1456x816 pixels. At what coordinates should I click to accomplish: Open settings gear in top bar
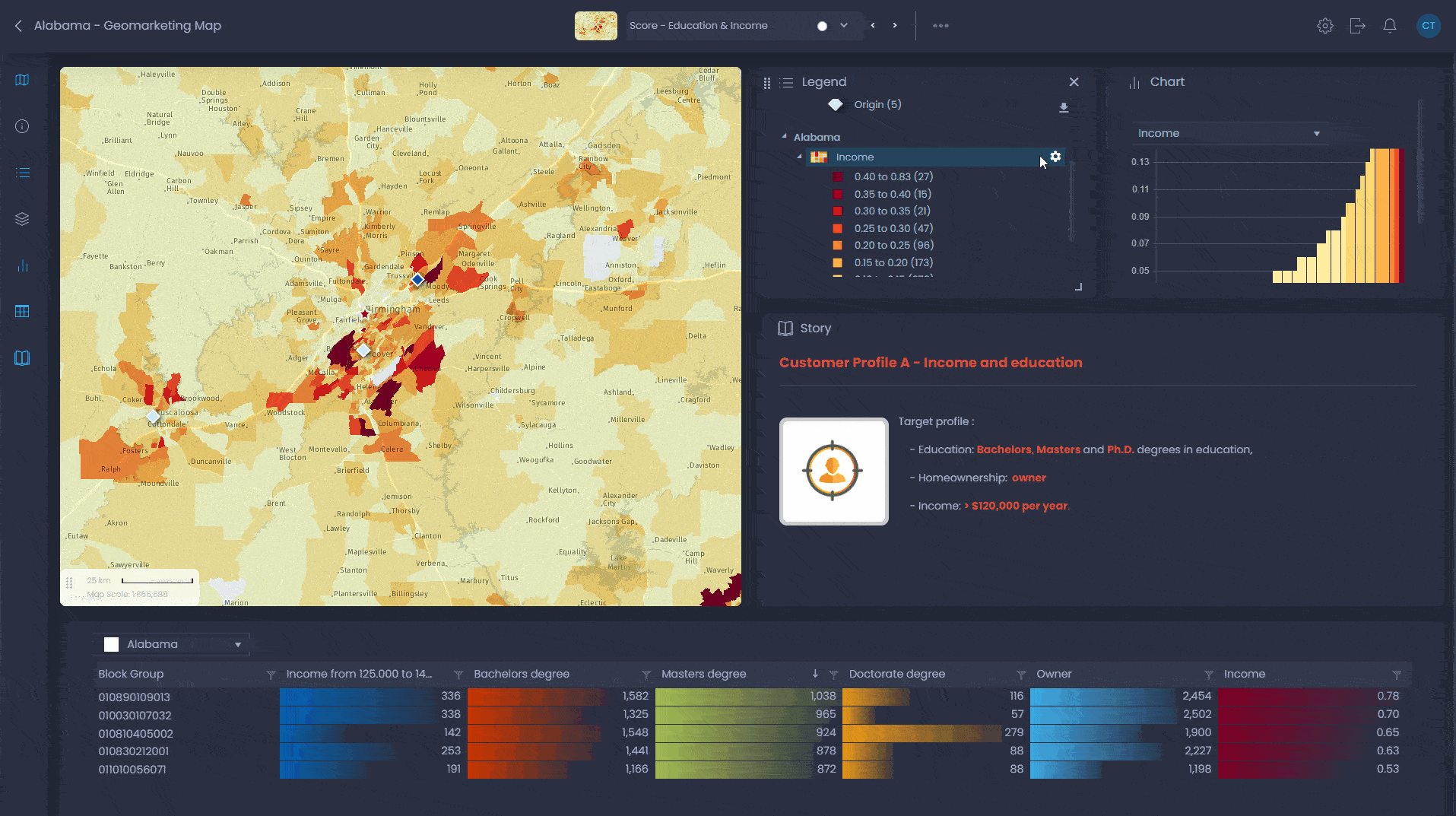pyautogui.click(x=1325, y=26)
